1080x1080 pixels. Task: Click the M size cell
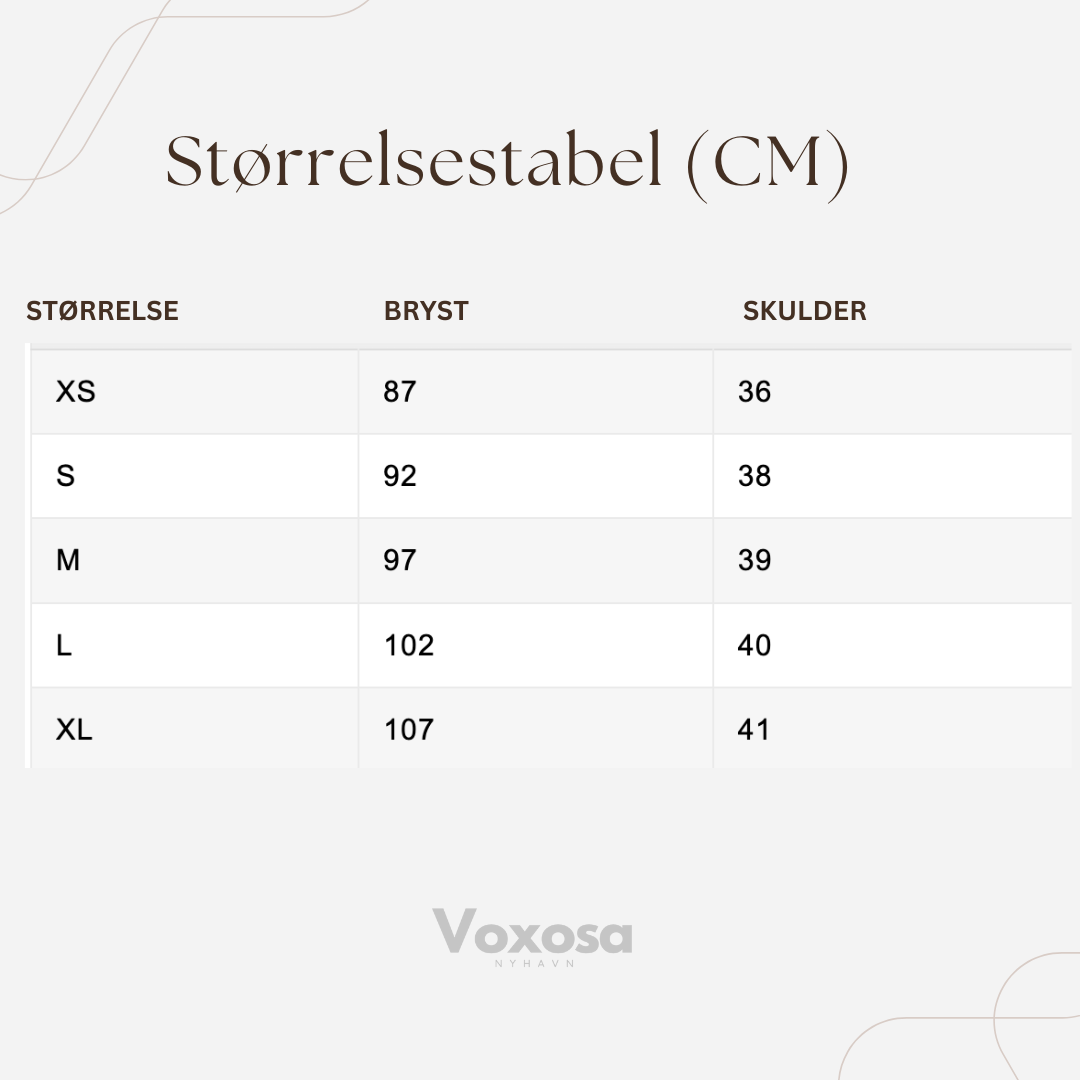pyautogui.click(x=195, y=561)
